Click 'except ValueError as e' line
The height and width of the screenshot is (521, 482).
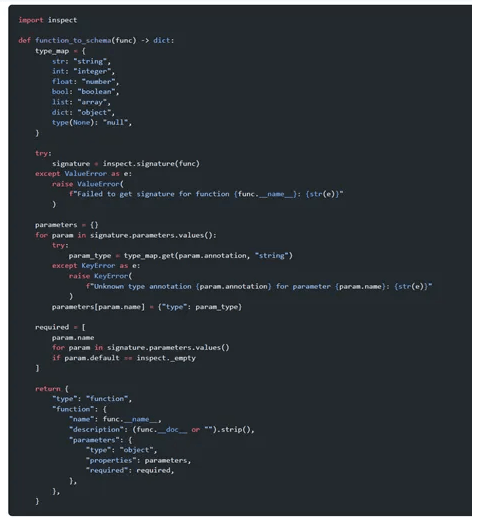[x=83, y=174]
